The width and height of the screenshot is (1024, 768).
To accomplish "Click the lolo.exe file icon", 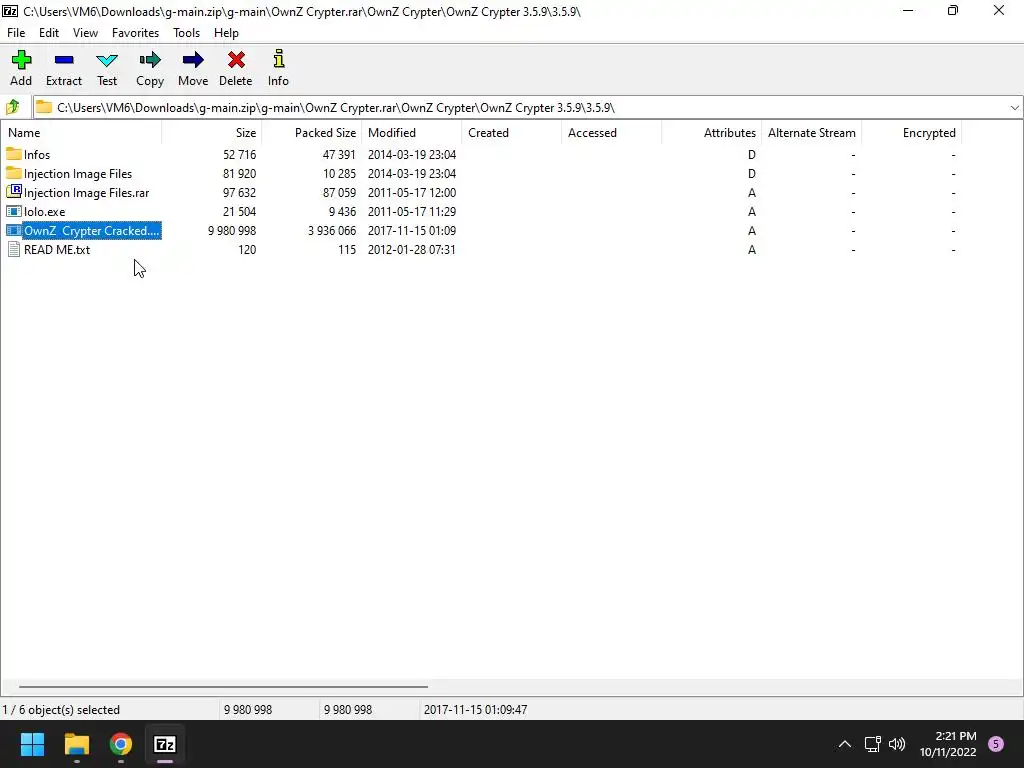I will pos(14,211).
